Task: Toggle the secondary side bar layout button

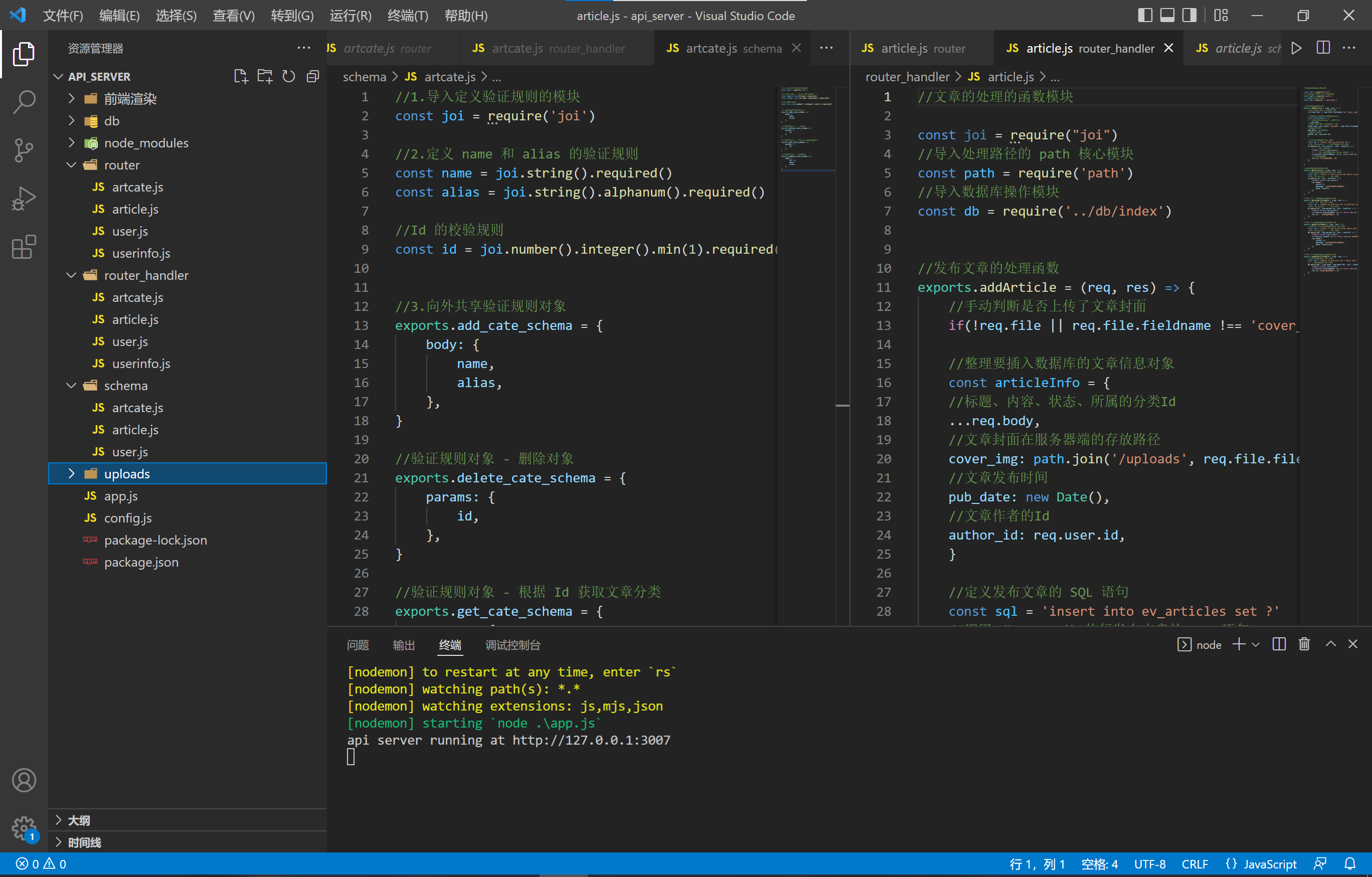Action: pyautogui.click(x=1189, y=16)
